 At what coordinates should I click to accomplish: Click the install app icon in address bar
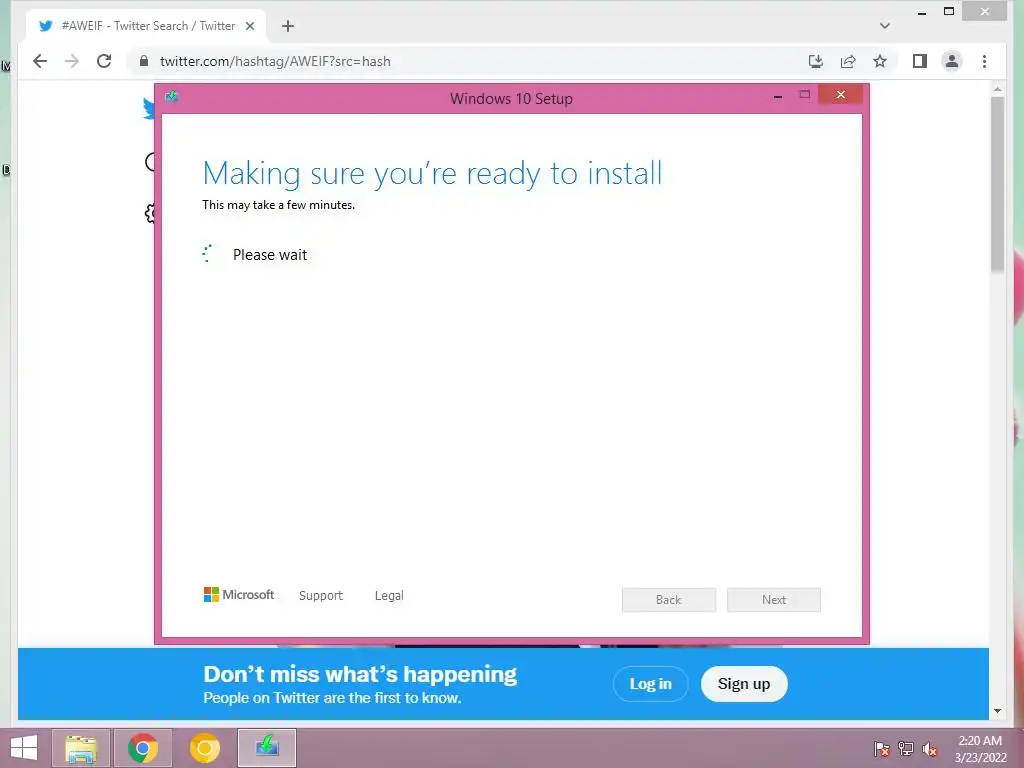pos(816,61)
